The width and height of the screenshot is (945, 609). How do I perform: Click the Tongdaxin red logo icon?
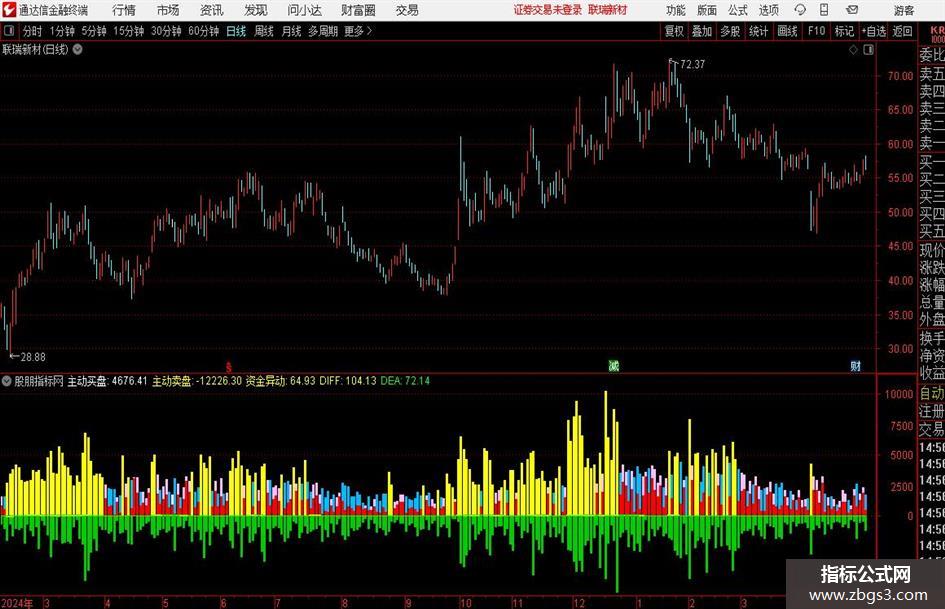coord(9,10)
